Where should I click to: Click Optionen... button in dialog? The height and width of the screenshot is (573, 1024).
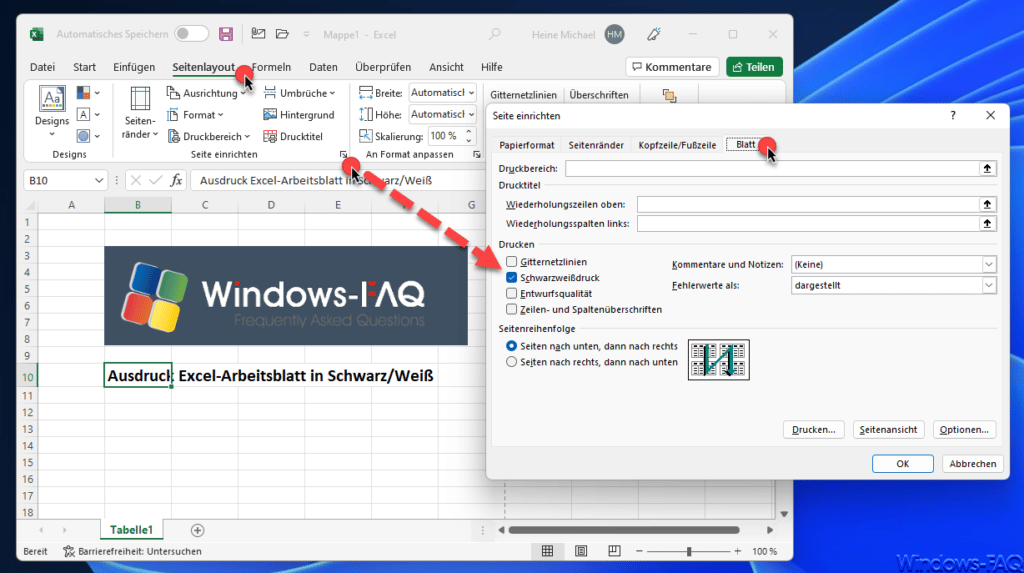[964, 429]
